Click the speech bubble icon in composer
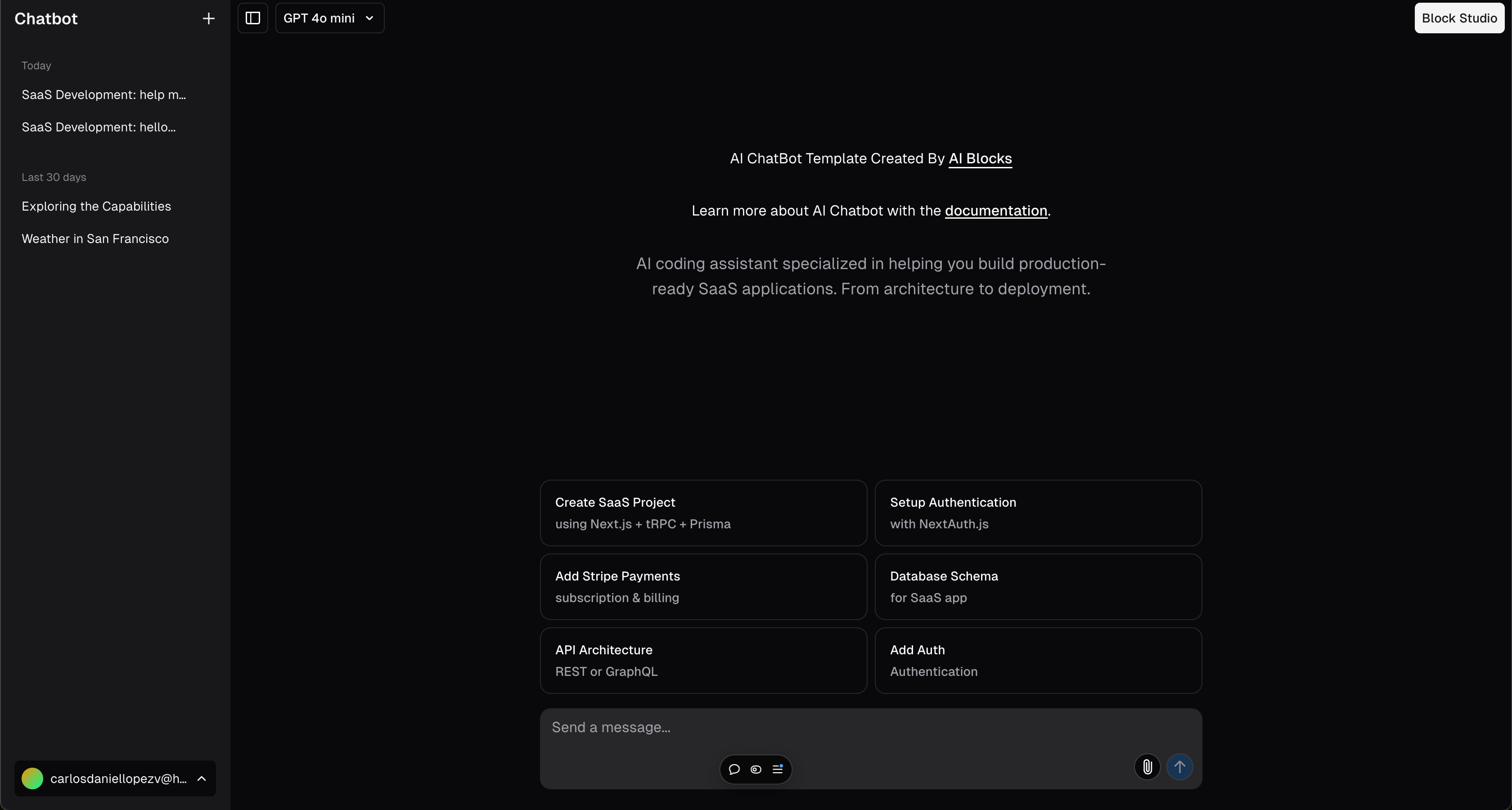Image resolution: width=1512 pixels, height=810 pixels. pyautogui.click(x=733, y=769)
